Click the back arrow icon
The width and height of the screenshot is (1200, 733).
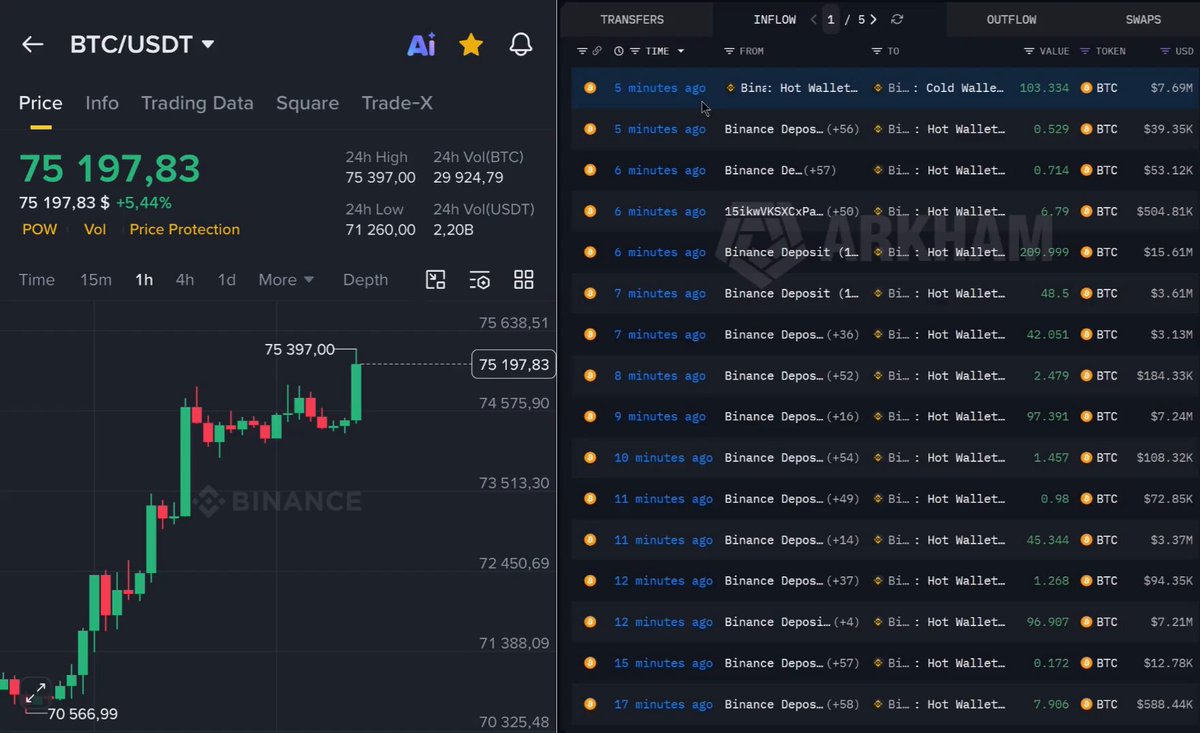[x=33, y=44]
